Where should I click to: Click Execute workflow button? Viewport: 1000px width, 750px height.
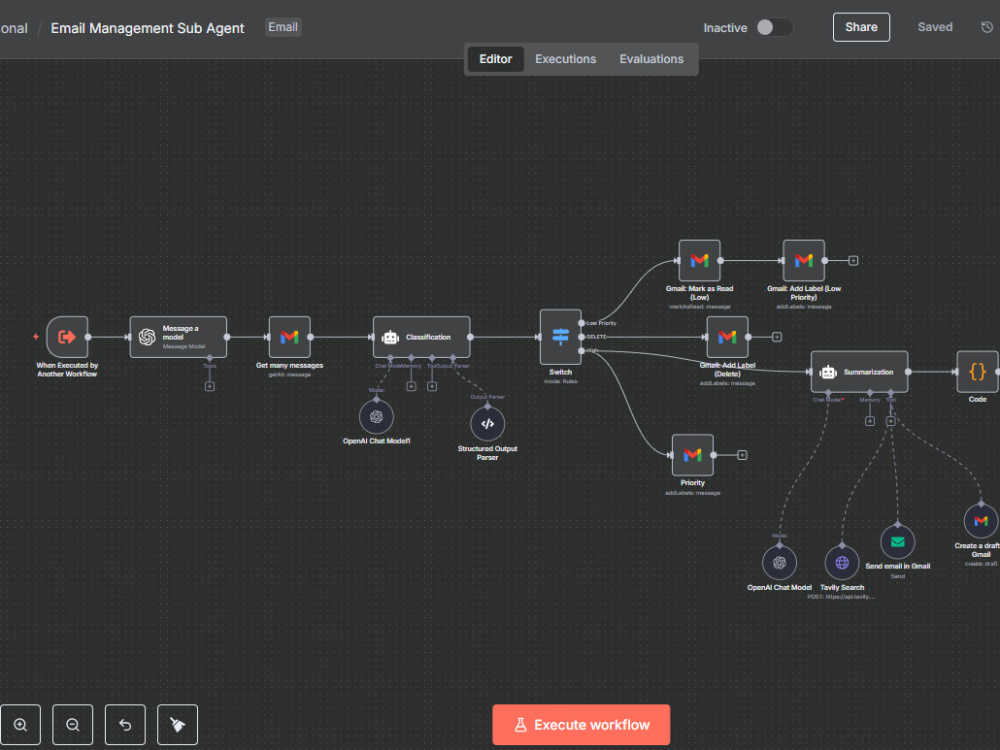581,724
